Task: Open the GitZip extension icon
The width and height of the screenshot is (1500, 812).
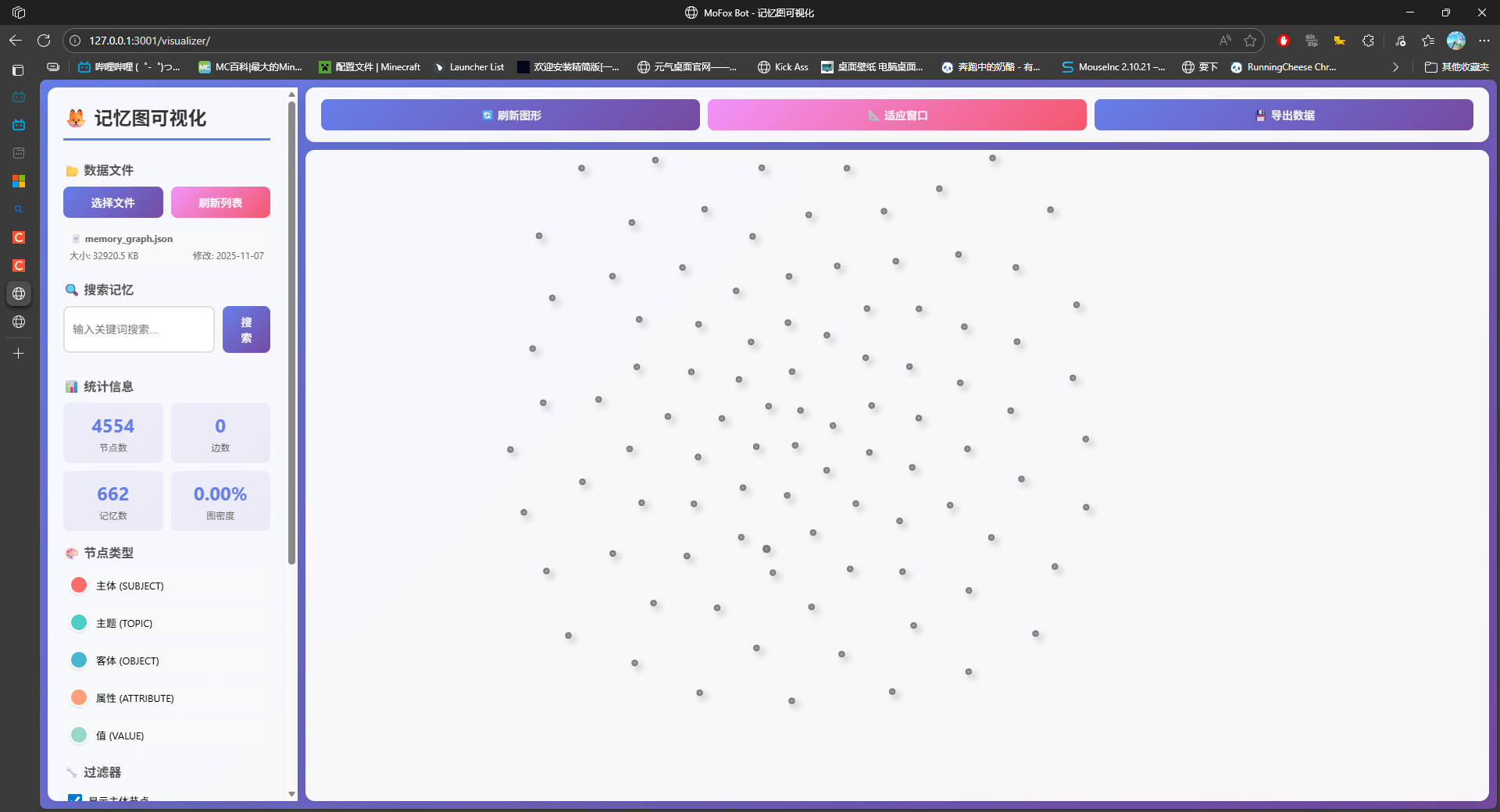Action: (1312, 41)
